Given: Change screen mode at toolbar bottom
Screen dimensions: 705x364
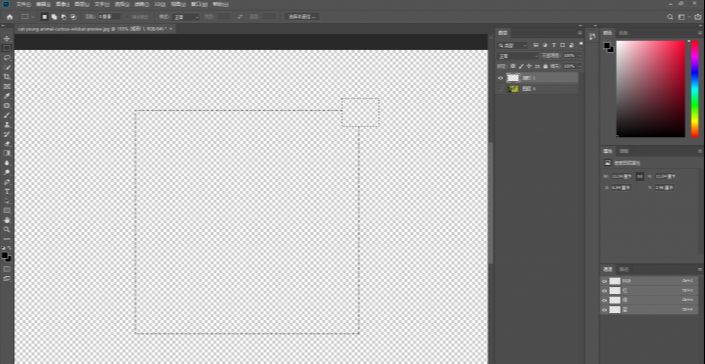Looking at the screenshot, I should [x=7, y=279].
